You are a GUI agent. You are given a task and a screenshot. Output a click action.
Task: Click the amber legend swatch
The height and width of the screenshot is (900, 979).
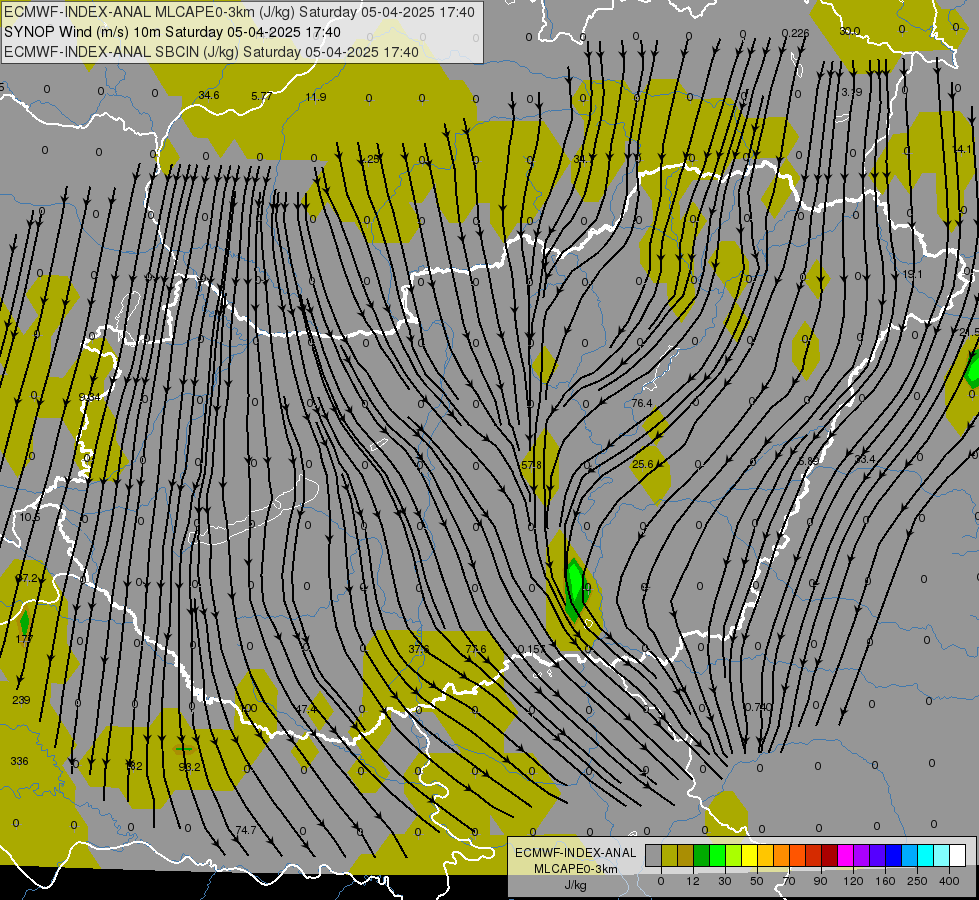tap(765, 856)
